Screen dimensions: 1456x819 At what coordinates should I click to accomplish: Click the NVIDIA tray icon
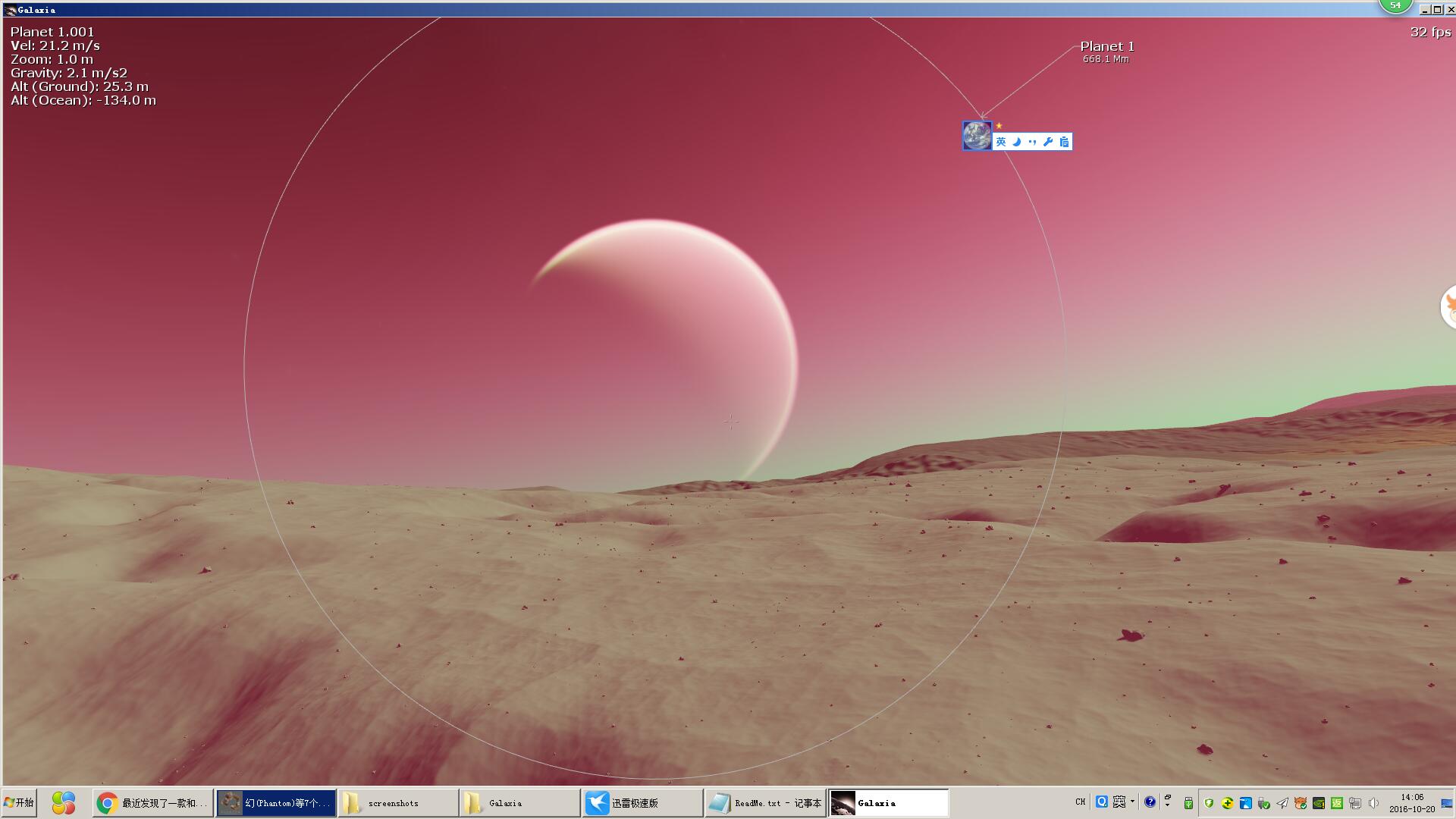click(x=1319, y=803)
